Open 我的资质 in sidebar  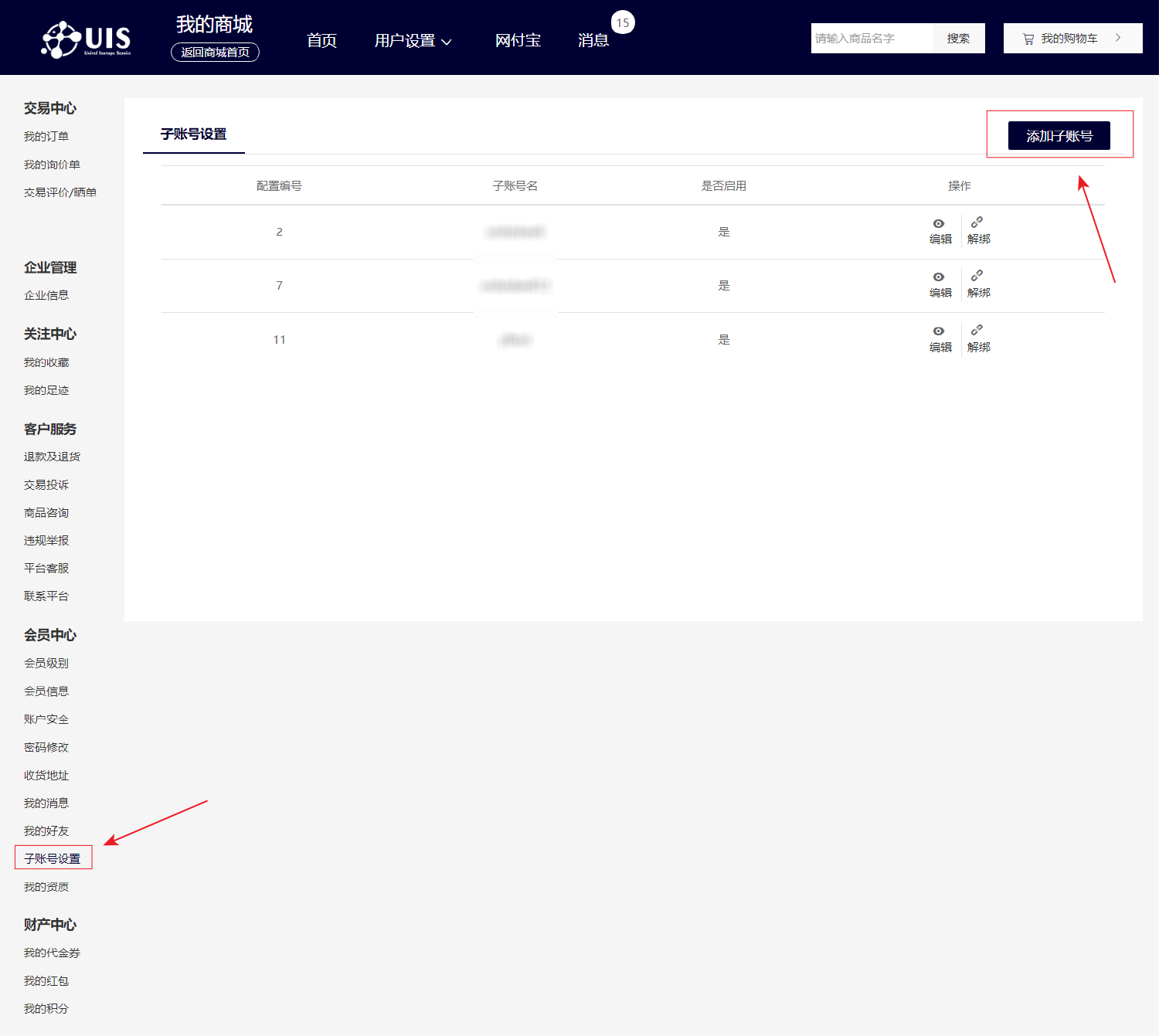pos(46,887)
